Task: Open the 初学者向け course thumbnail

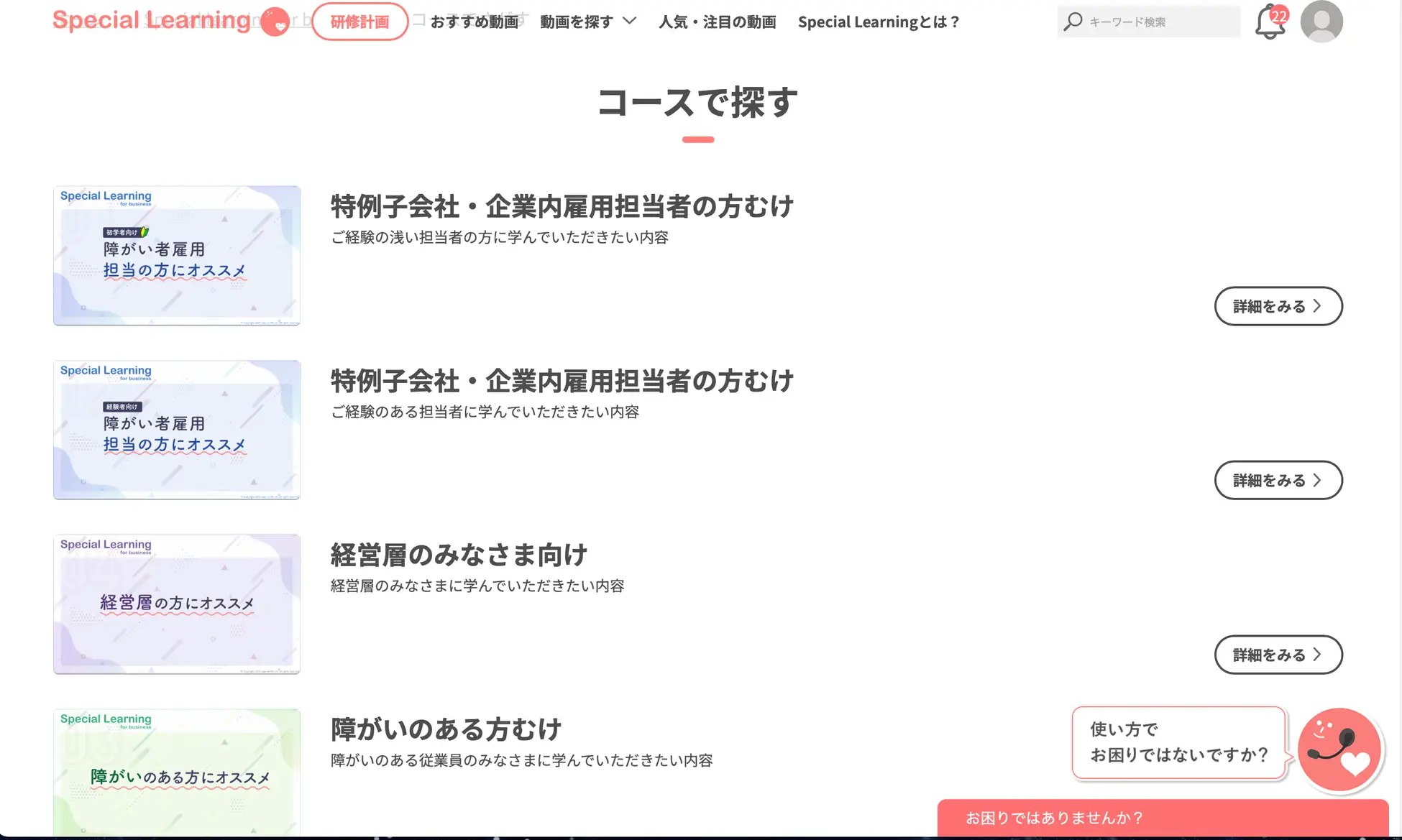Action: [x=177, y=256]
